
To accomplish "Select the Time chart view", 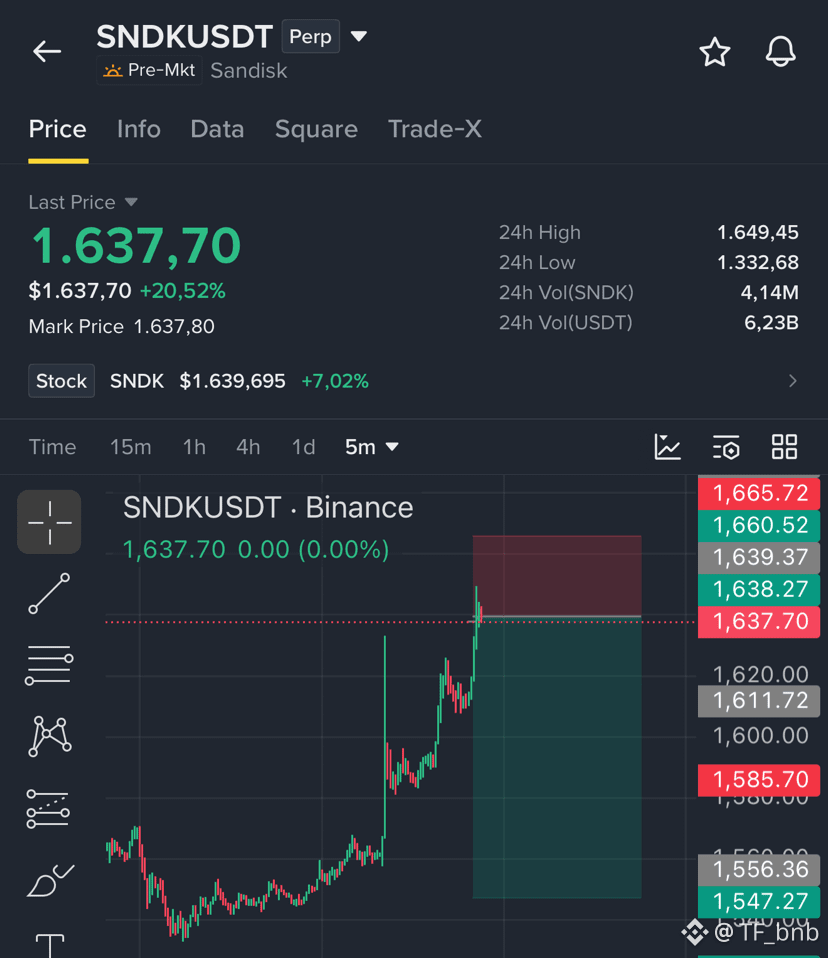I will tap(53, 447).
